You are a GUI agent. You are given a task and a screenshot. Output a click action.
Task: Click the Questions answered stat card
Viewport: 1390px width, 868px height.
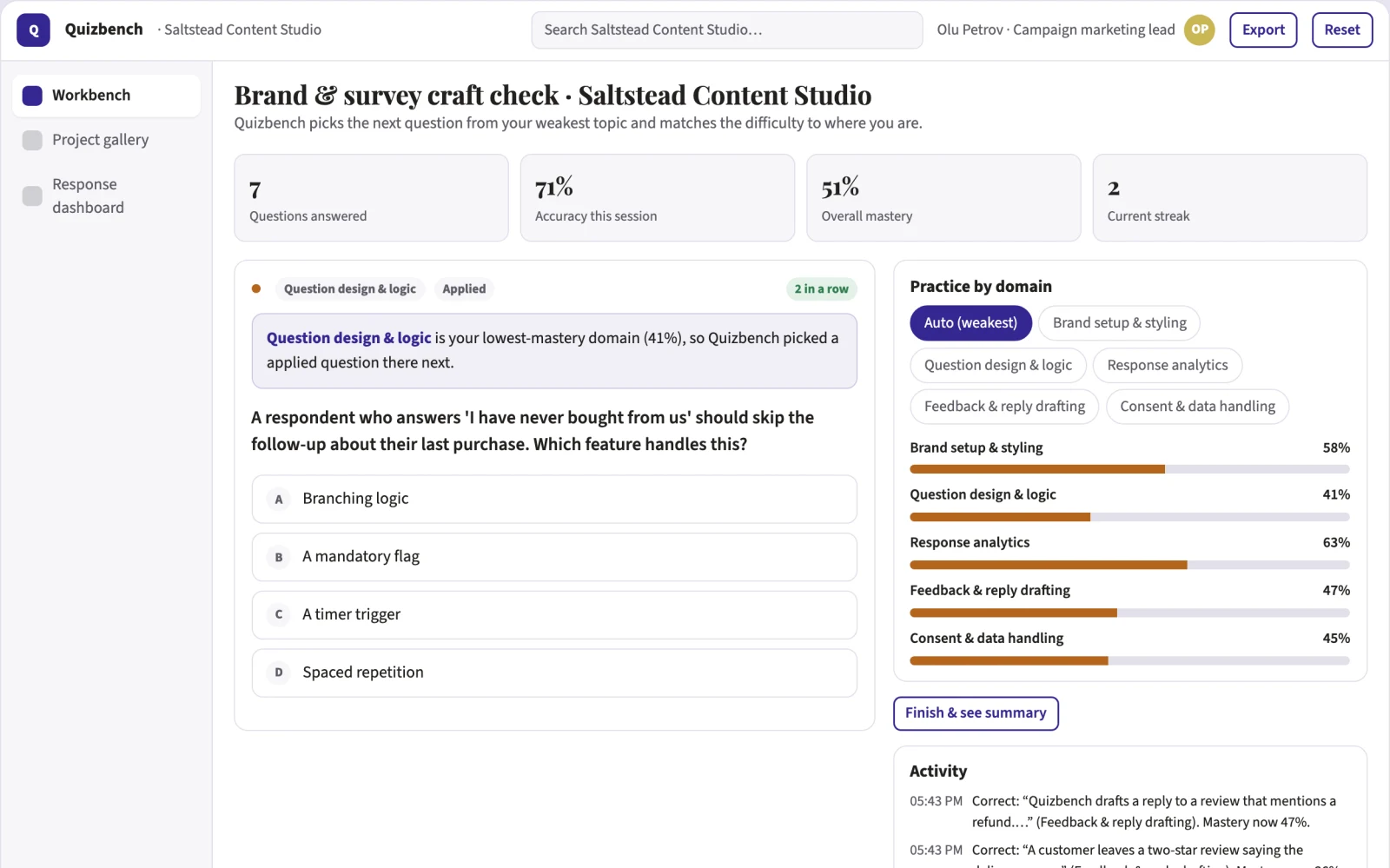coord(371,198)
